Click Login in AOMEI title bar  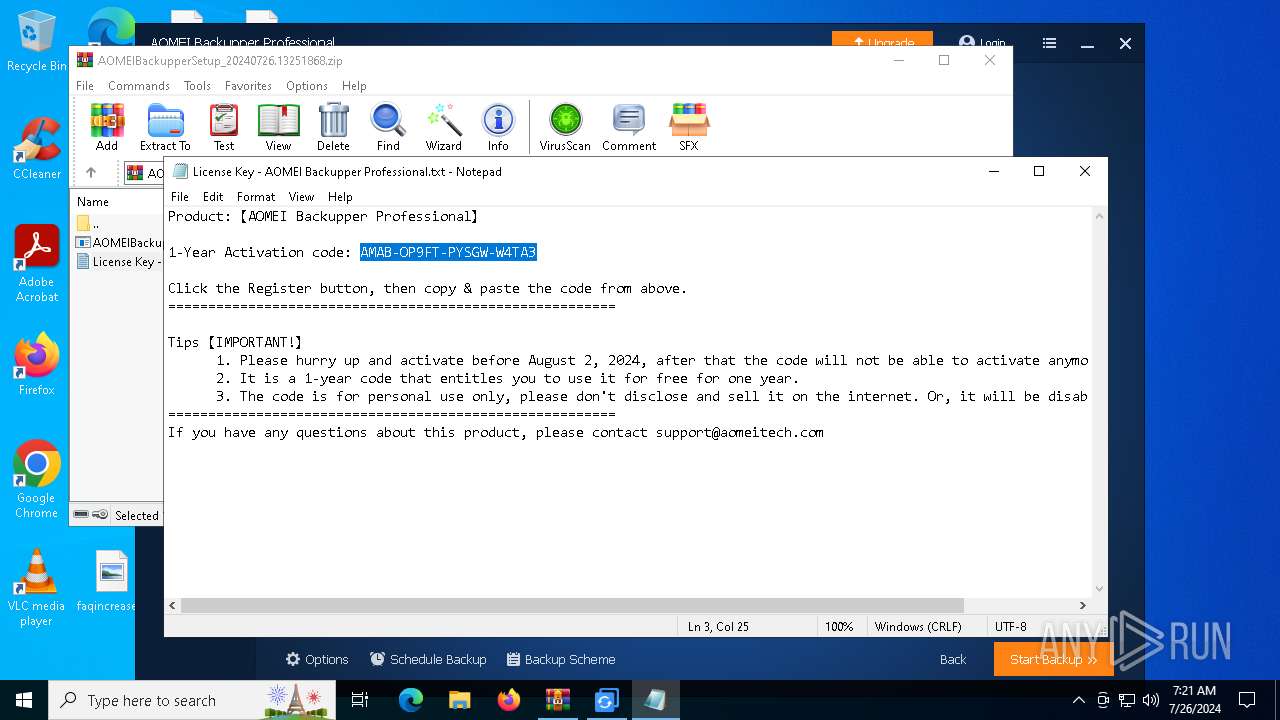[x=982, y=43]
